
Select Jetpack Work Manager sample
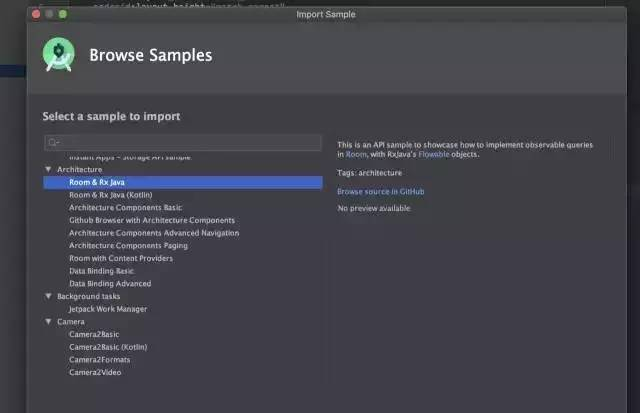[x=108, y=309]
